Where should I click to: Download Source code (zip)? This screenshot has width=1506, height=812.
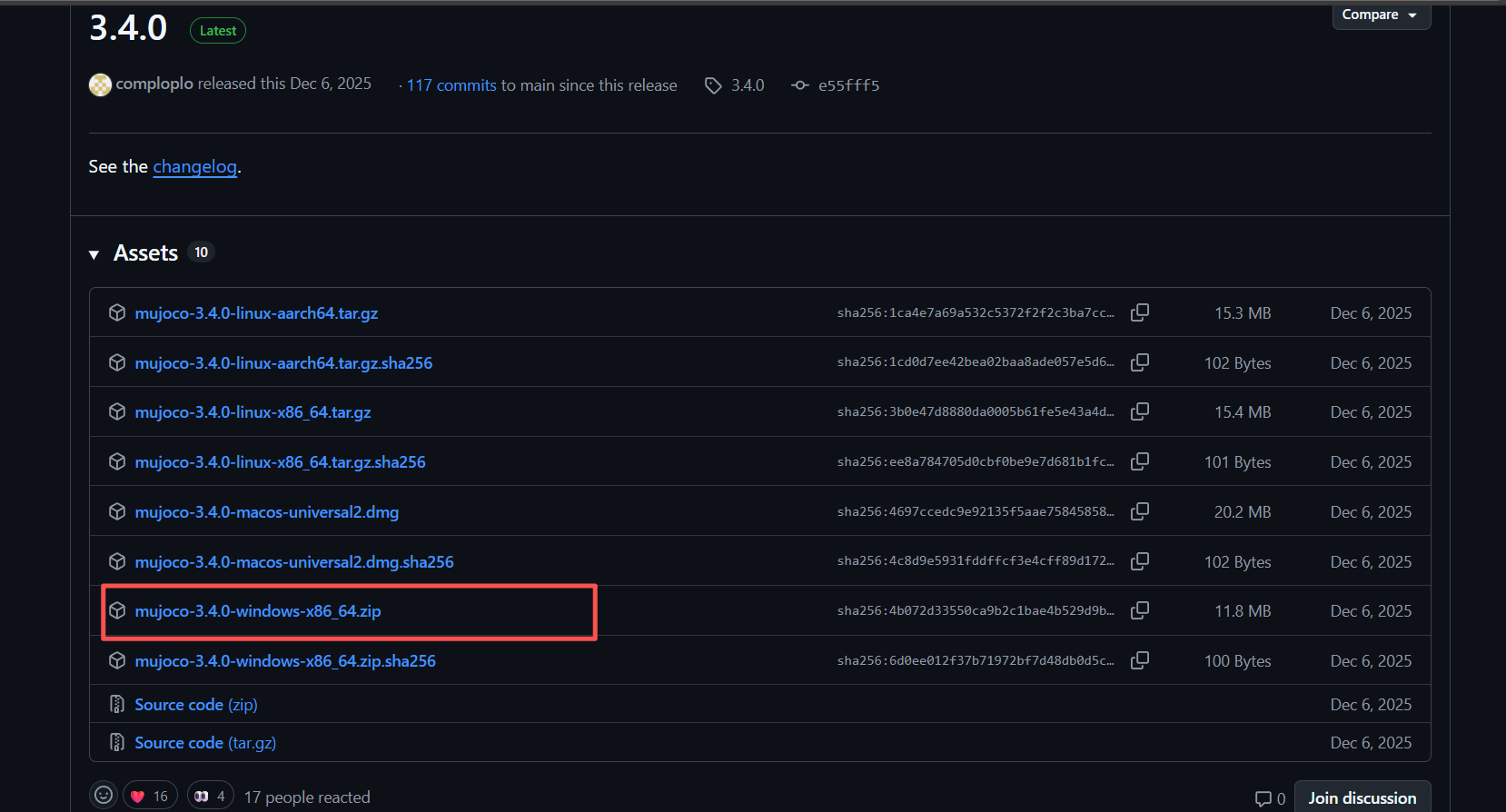coord(196,705)
